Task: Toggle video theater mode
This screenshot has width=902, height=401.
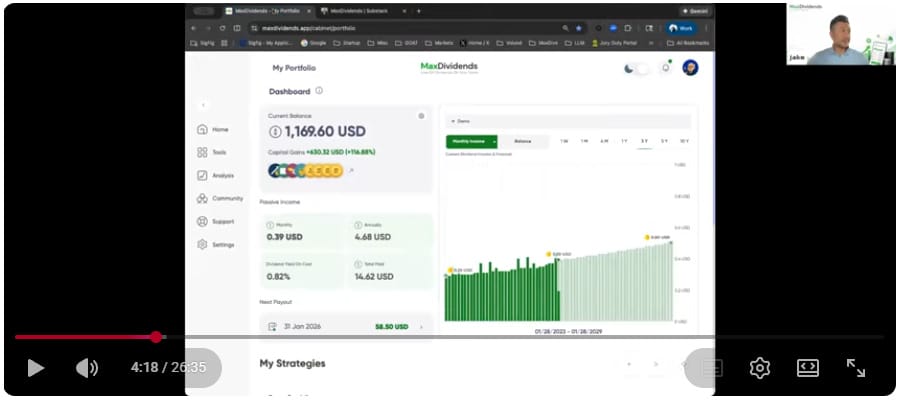Action: (808, 368)
